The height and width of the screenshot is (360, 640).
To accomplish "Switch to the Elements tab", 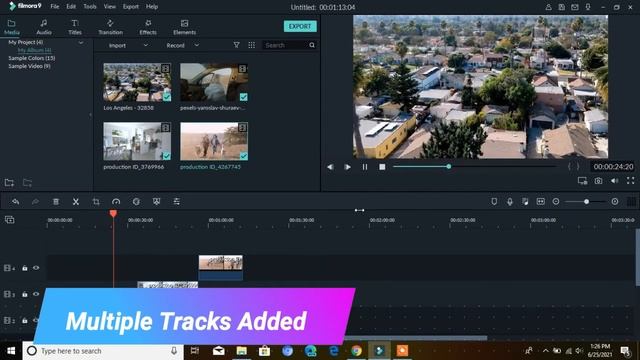I will click(x=184, y=27).
